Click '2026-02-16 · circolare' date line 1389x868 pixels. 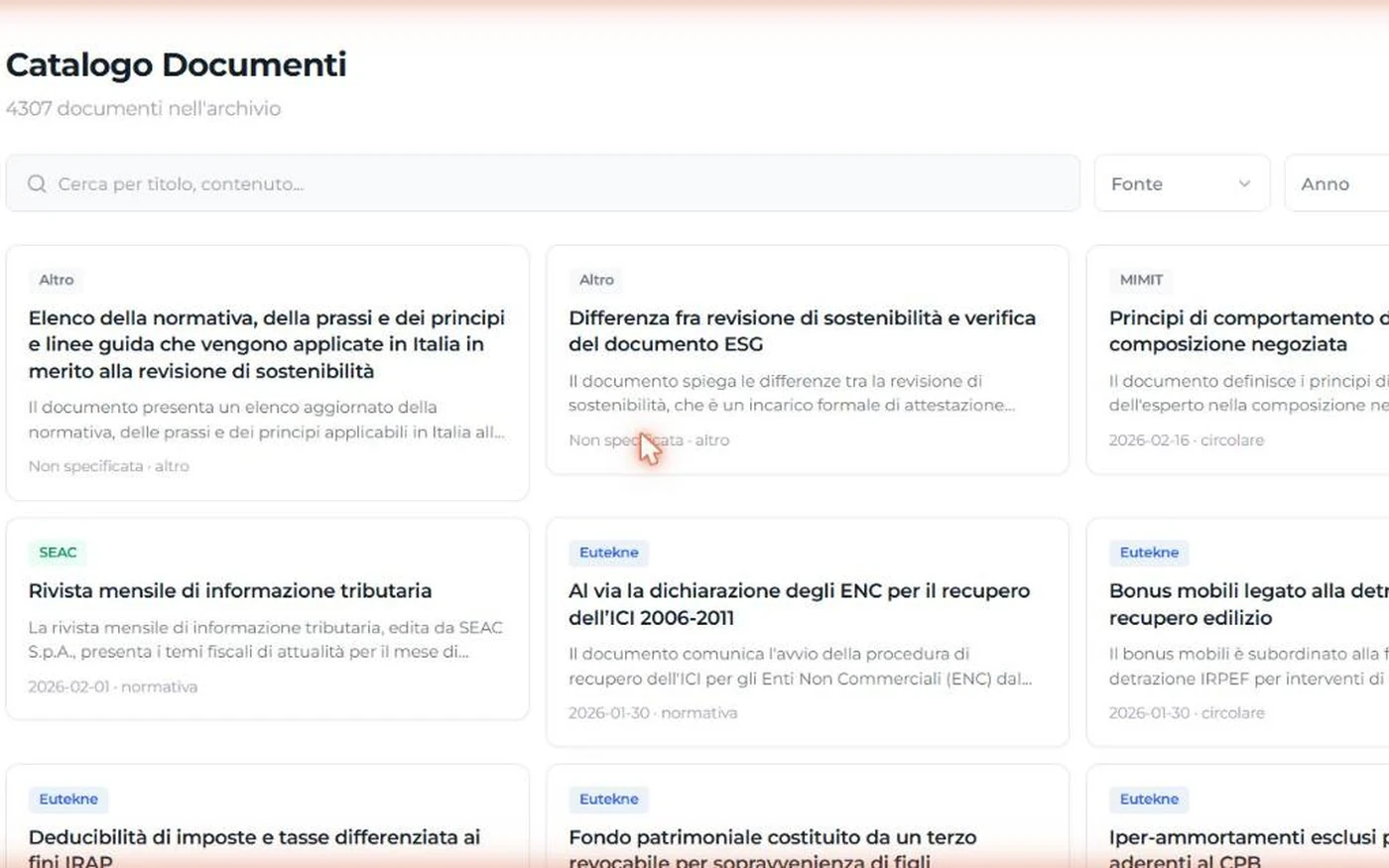[1187, 439]
